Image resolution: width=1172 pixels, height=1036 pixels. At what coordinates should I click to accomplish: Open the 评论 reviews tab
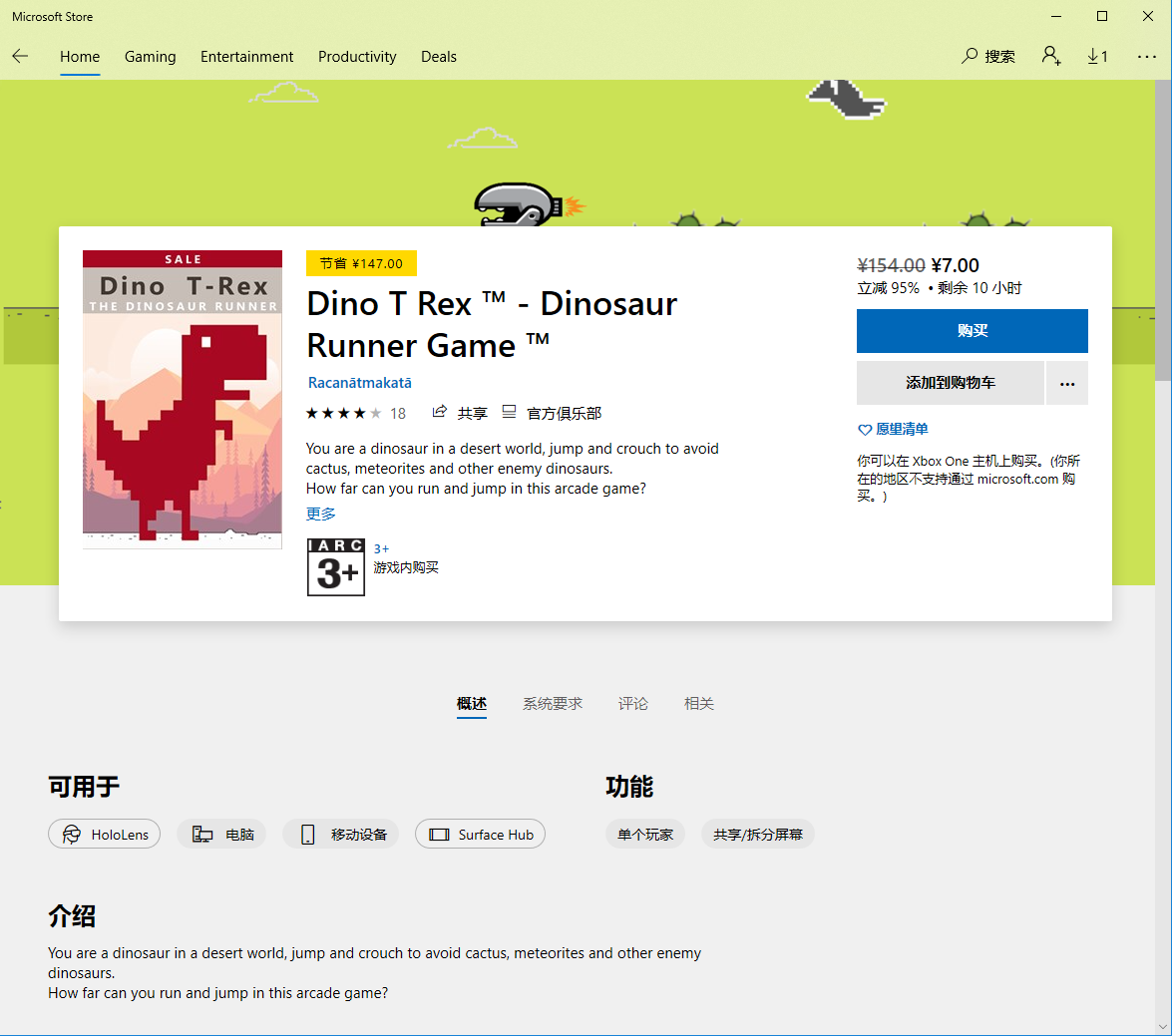point(633,704)
